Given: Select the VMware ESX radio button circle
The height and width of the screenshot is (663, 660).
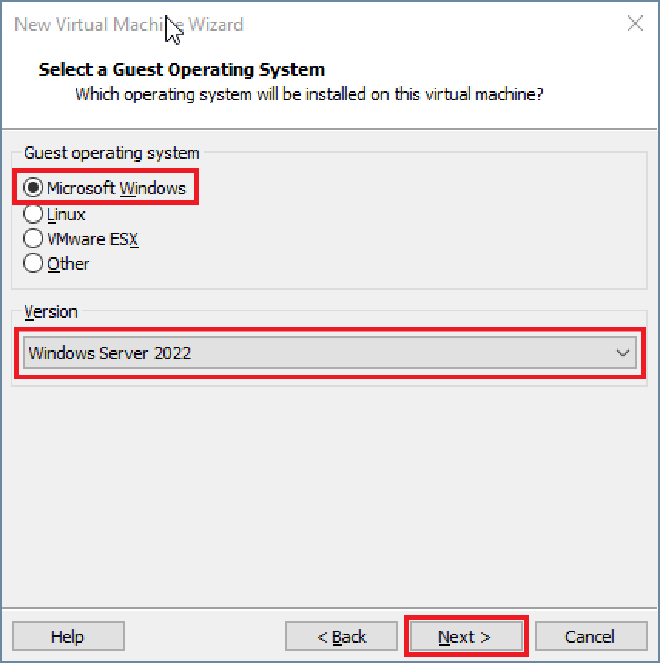Looking at the screenshot, I should pos(33,239).
